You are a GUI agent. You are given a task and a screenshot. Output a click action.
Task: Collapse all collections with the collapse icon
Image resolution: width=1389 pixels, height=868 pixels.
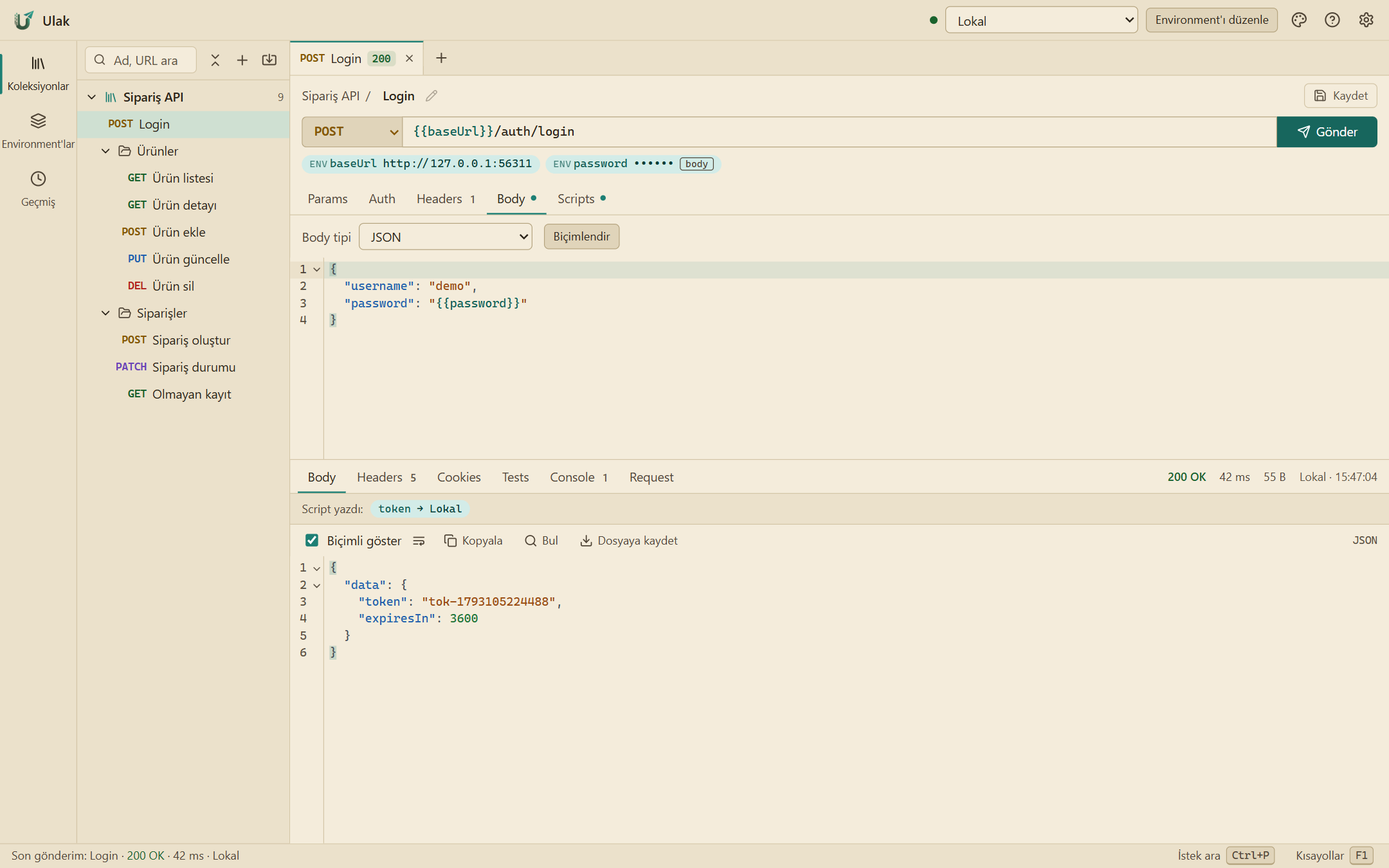215,60
